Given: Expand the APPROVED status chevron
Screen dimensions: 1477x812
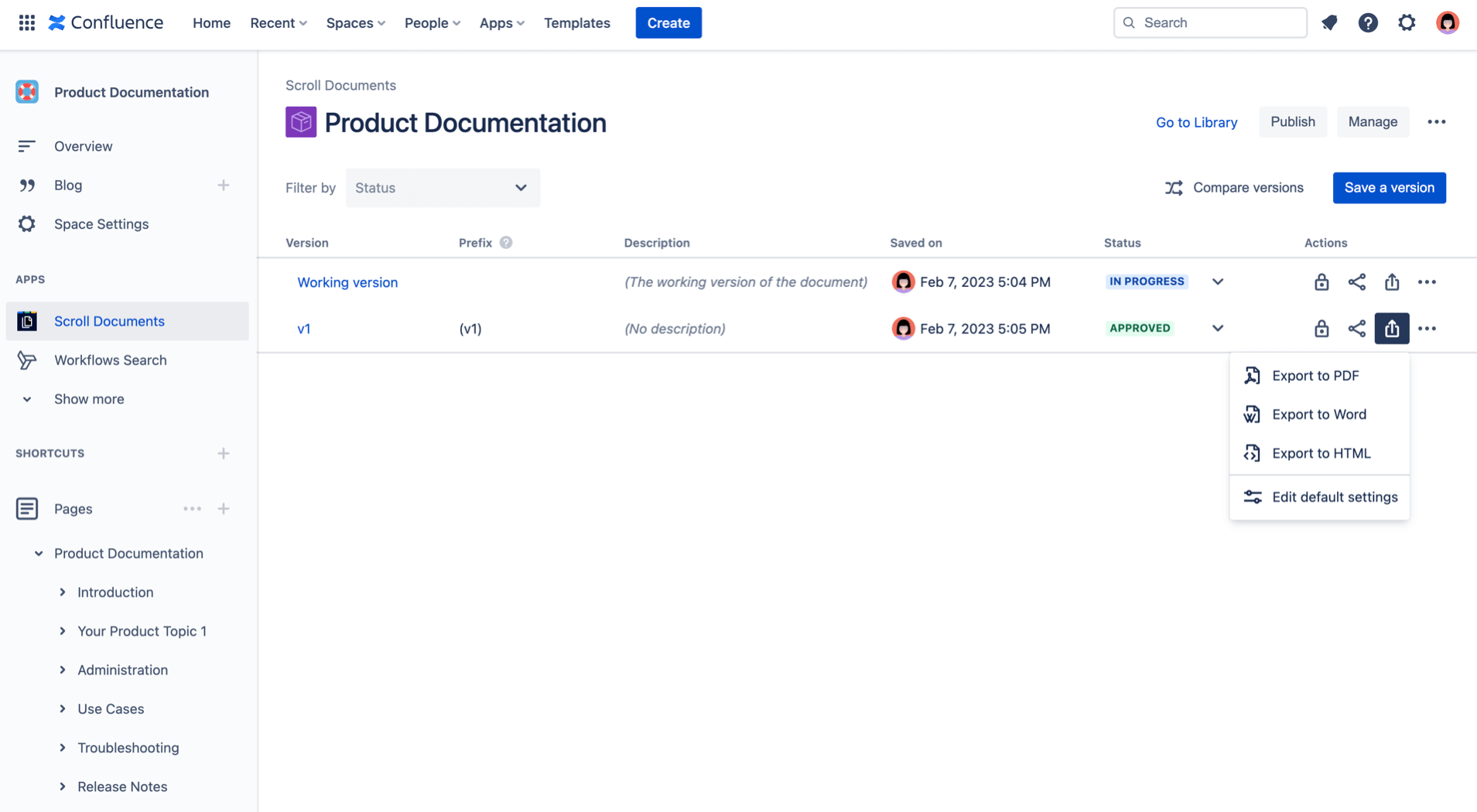Looking at the screenshot, I should pos(1217,329).
